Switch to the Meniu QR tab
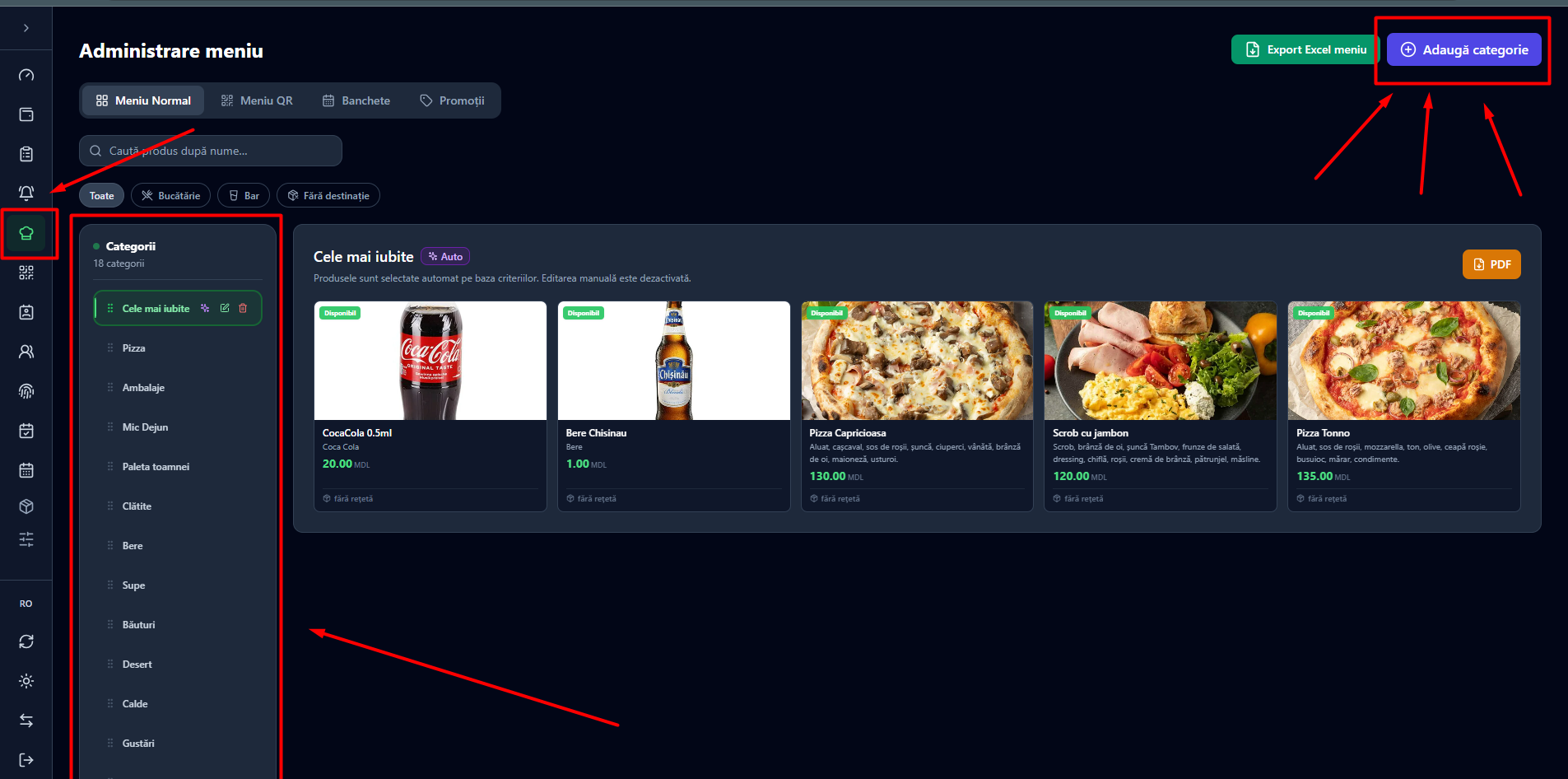Screen dimensions: 1568x779 (x=258, y=100)
